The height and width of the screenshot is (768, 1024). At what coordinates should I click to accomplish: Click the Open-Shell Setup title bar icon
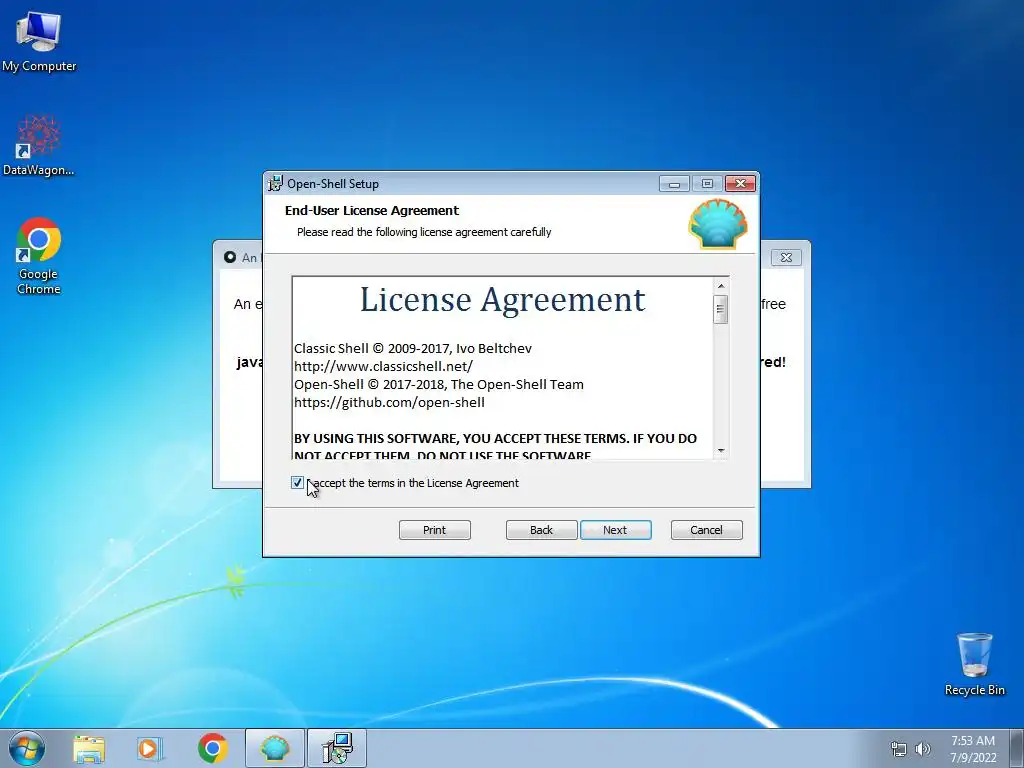point(276,184)
